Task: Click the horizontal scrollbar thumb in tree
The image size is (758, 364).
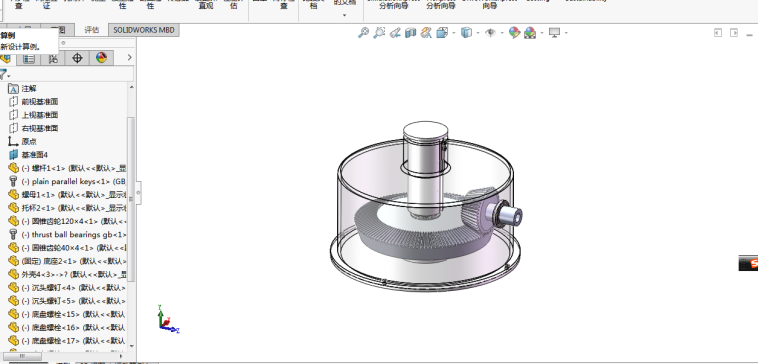Action: click(x=23, y=357)
